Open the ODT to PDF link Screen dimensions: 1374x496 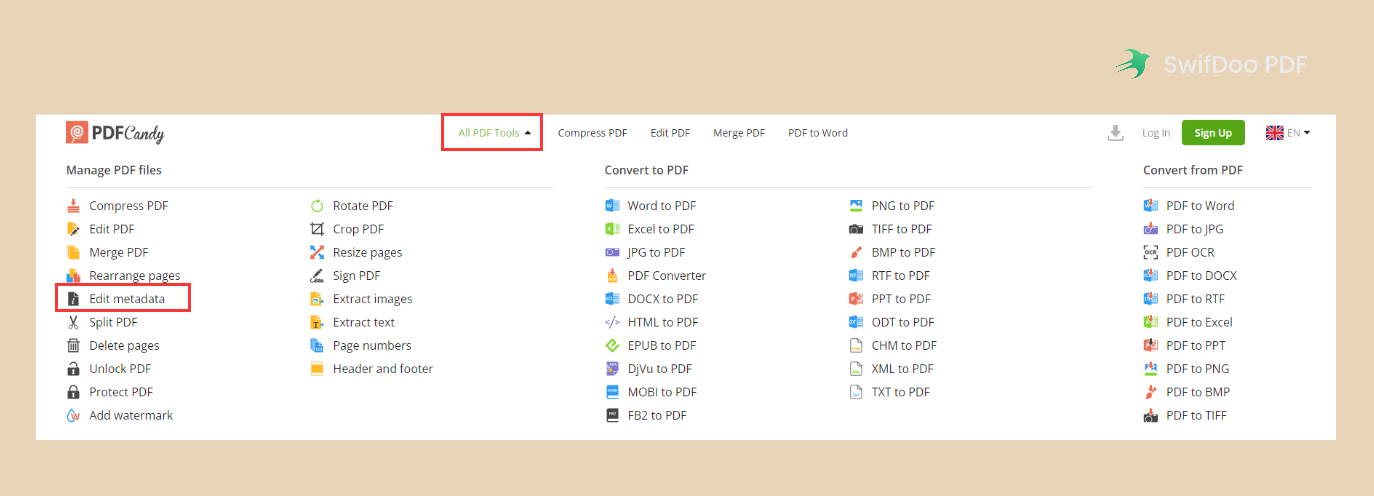pyautogui.click(x=903, y=322)
